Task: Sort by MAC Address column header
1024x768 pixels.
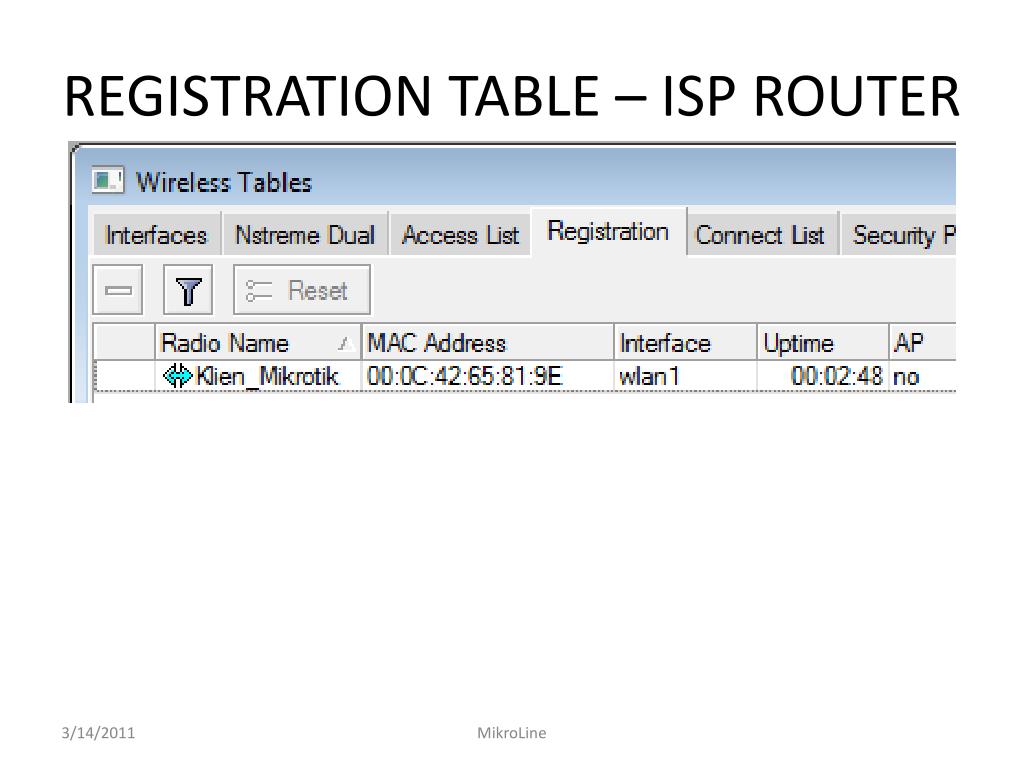Action: [487, 343]
